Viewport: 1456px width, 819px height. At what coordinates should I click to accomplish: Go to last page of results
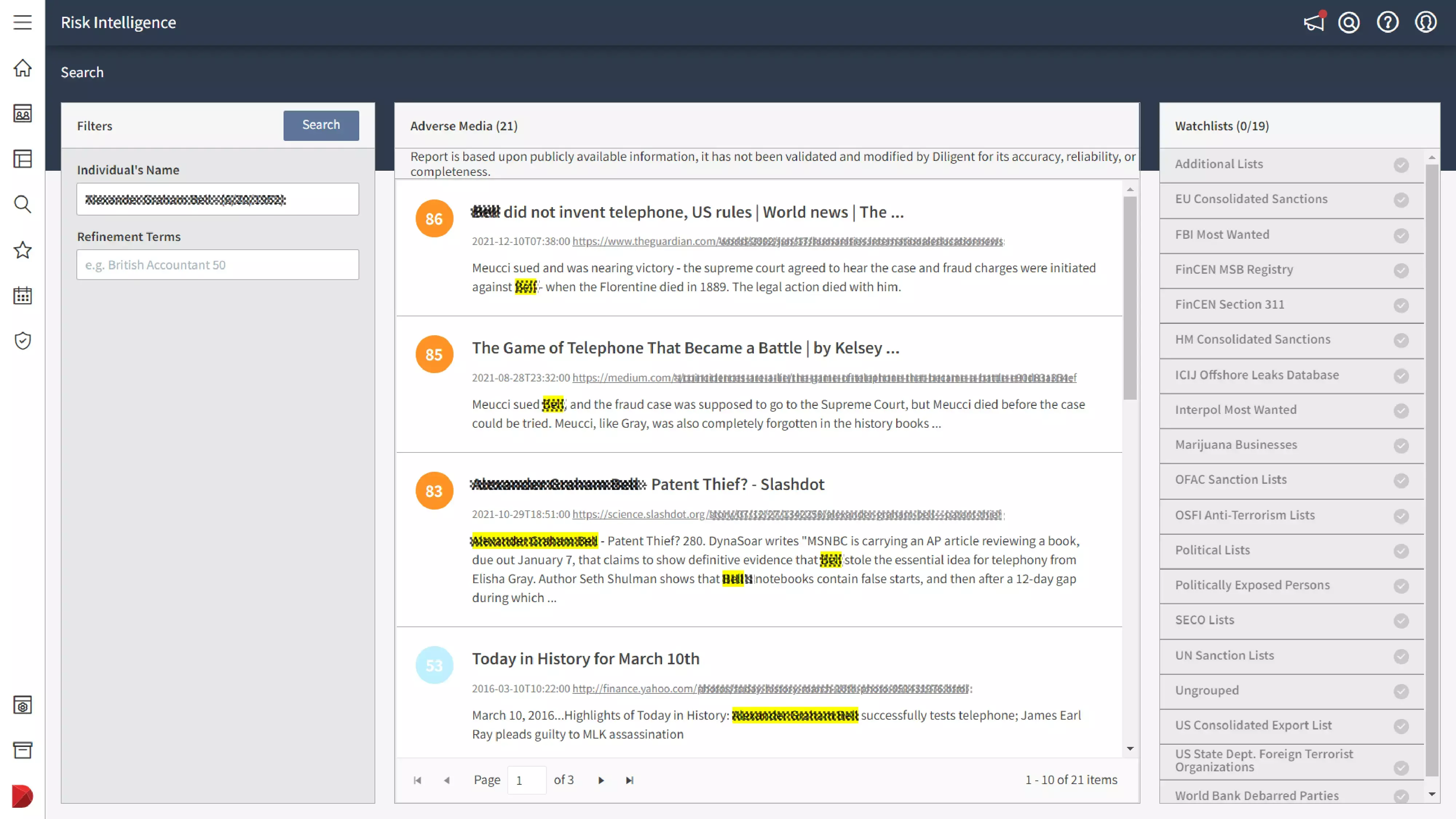[630, 780]
